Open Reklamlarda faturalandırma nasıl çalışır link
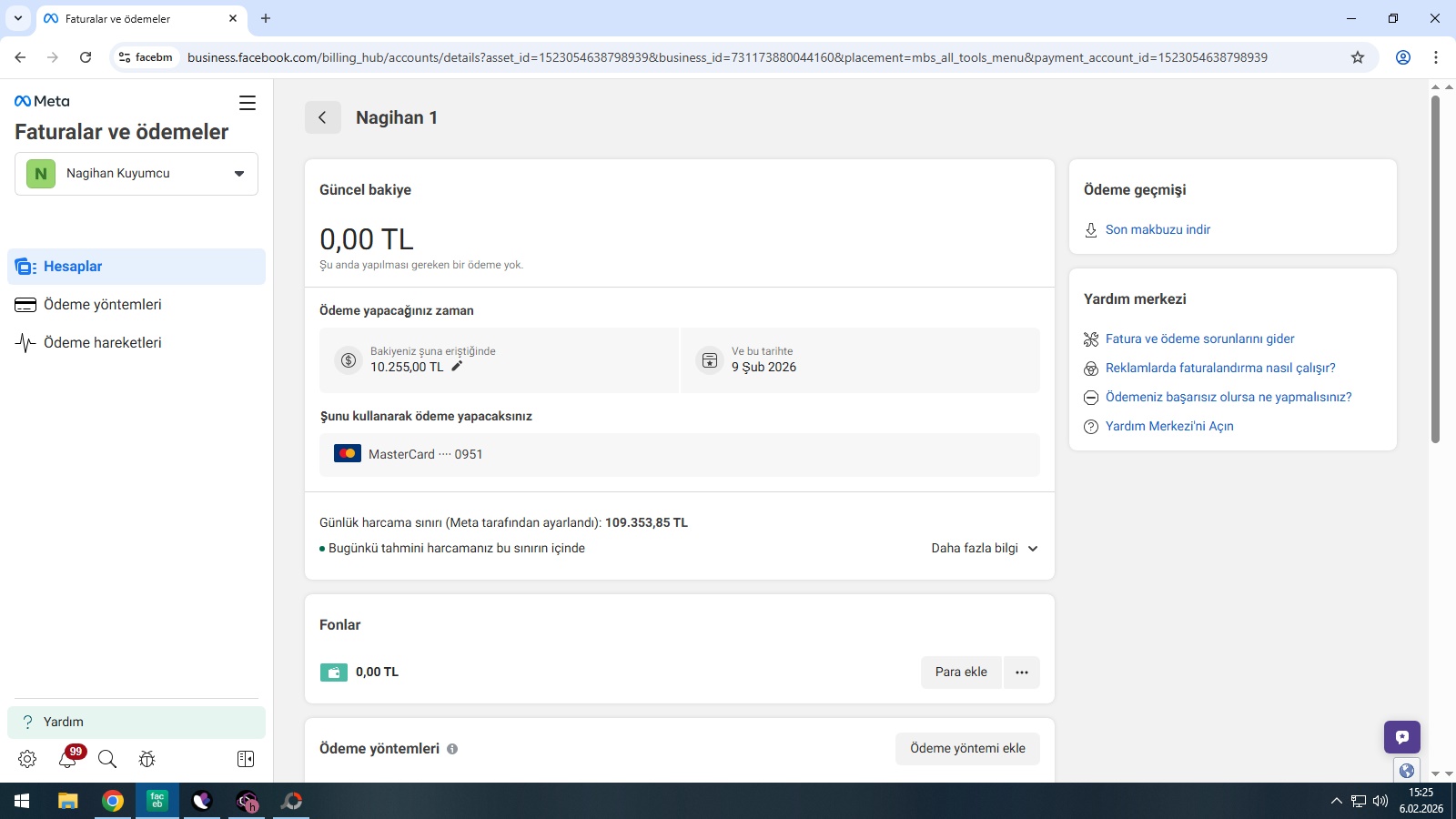The image size is (1456, 819). tap(1220, 369)
